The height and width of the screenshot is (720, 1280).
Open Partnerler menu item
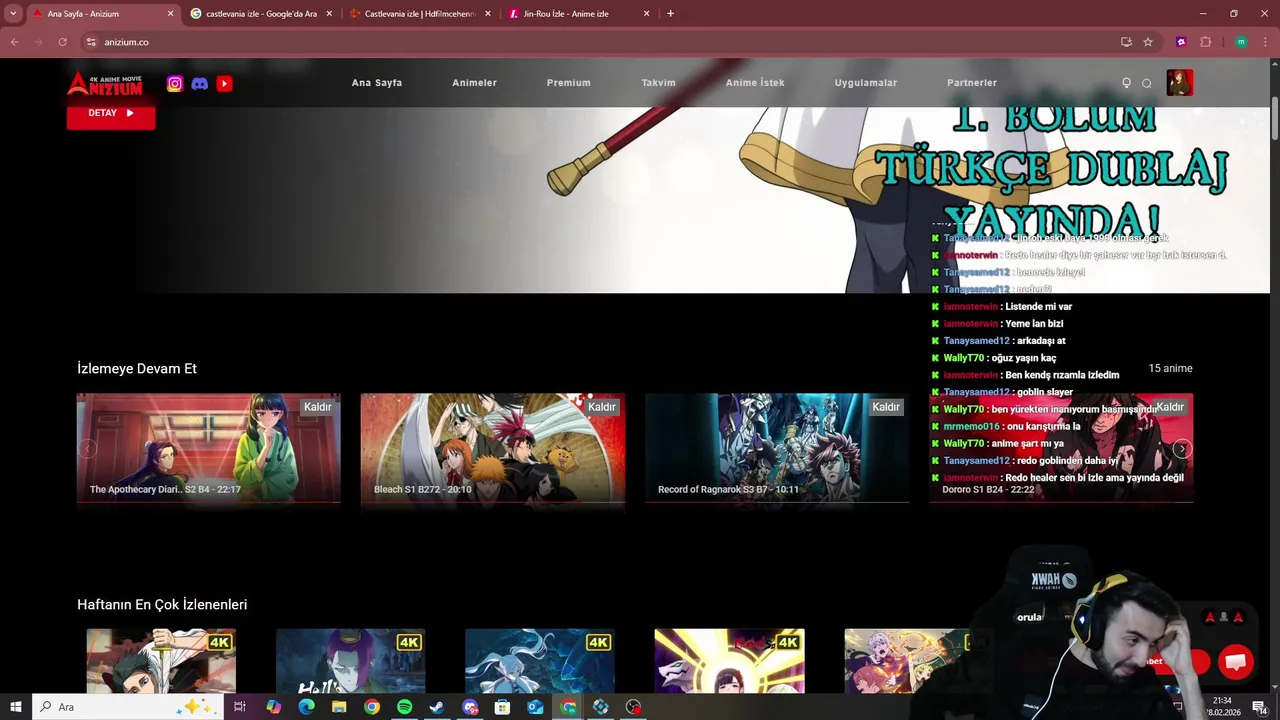coord(972,83)
